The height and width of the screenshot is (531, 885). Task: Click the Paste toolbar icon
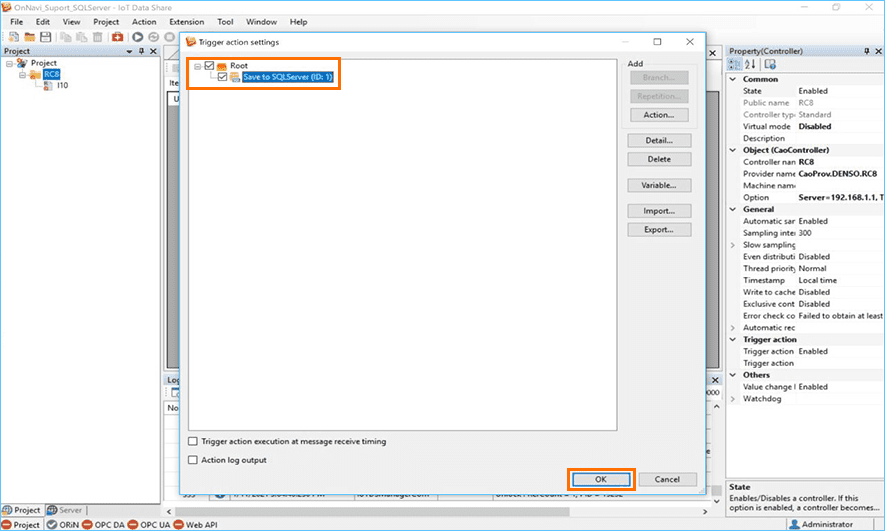click(x=82, y=37)
